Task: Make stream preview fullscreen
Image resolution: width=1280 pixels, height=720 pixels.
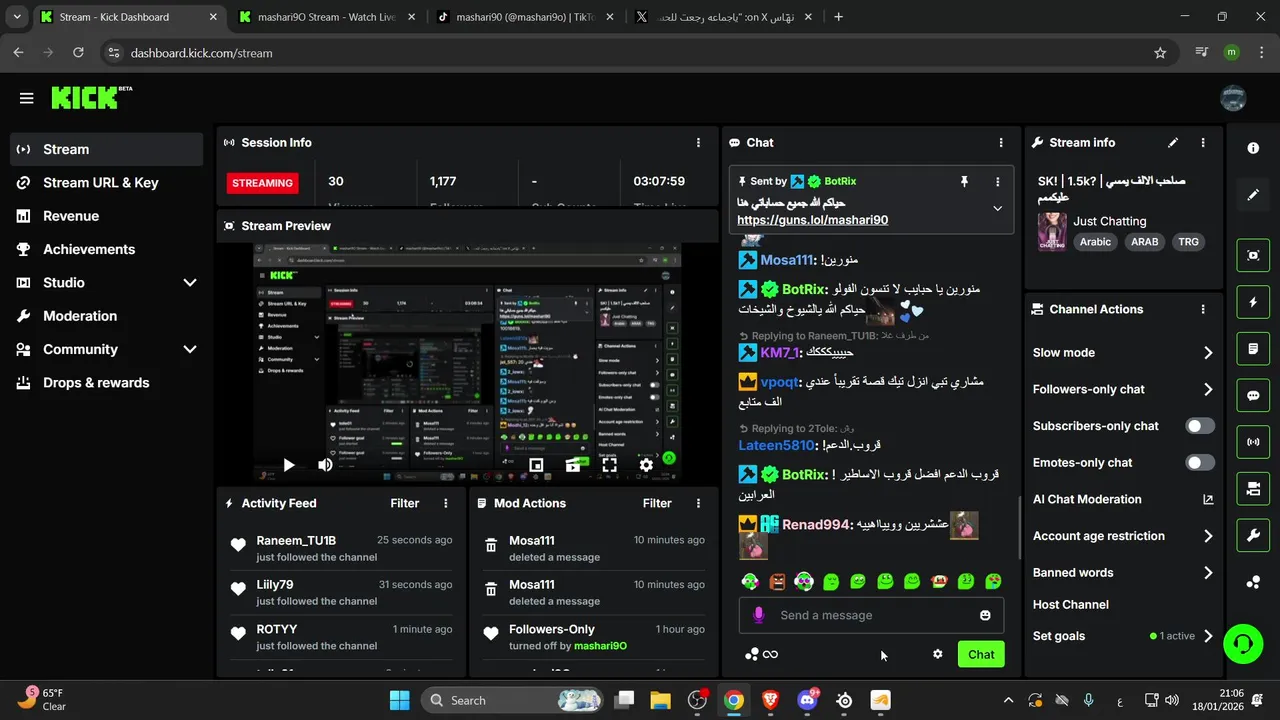Action: 609,465
